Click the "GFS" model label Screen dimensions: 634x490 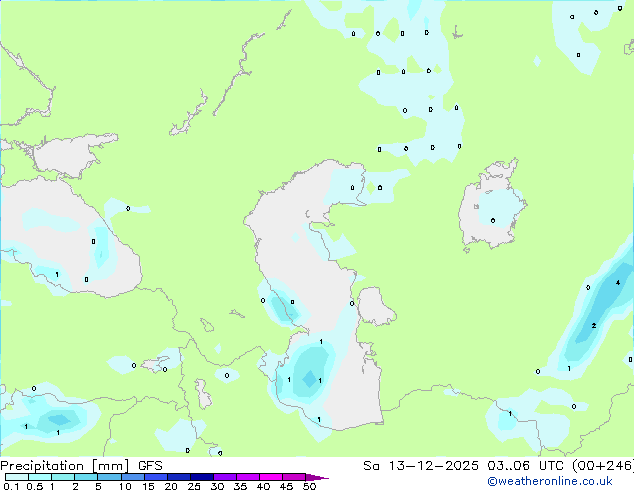point(150,466)
